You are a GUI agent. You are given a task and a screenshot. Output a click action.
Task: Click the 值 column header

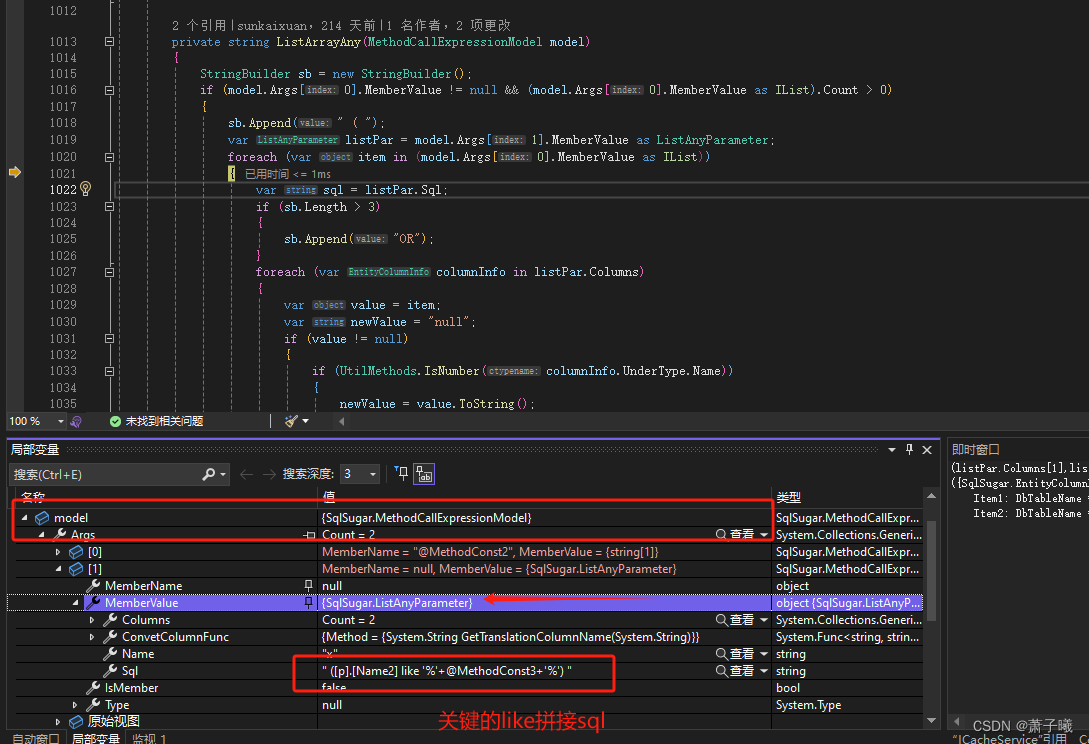point(329,496)
